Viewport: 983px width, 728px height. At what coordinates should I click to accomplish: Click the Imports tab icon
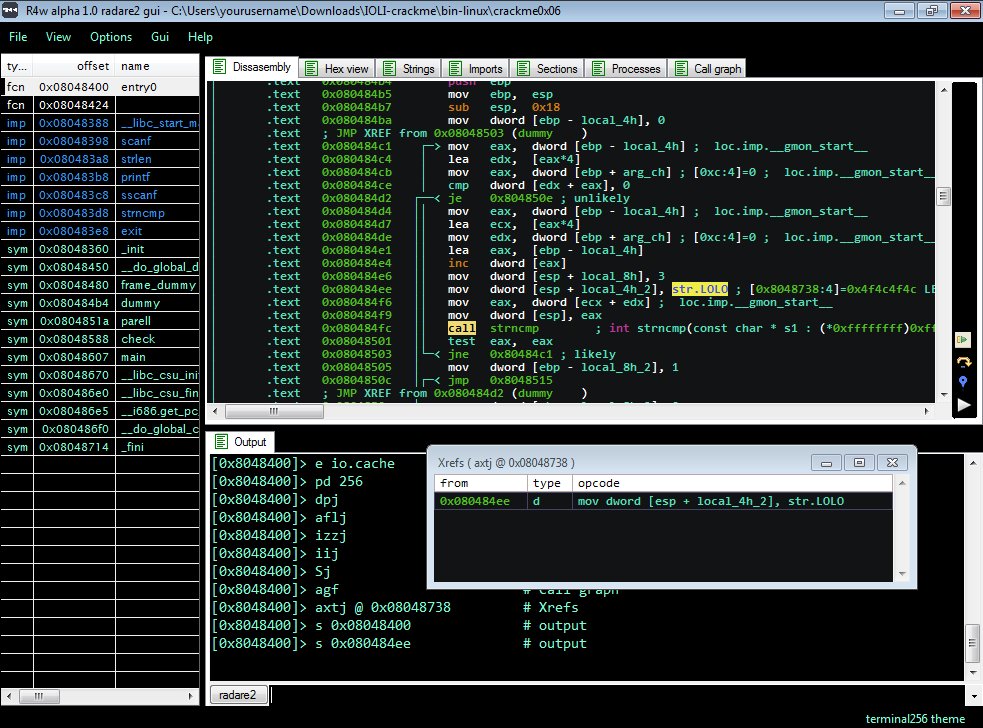pyautogui.click(x=456, y=68)
